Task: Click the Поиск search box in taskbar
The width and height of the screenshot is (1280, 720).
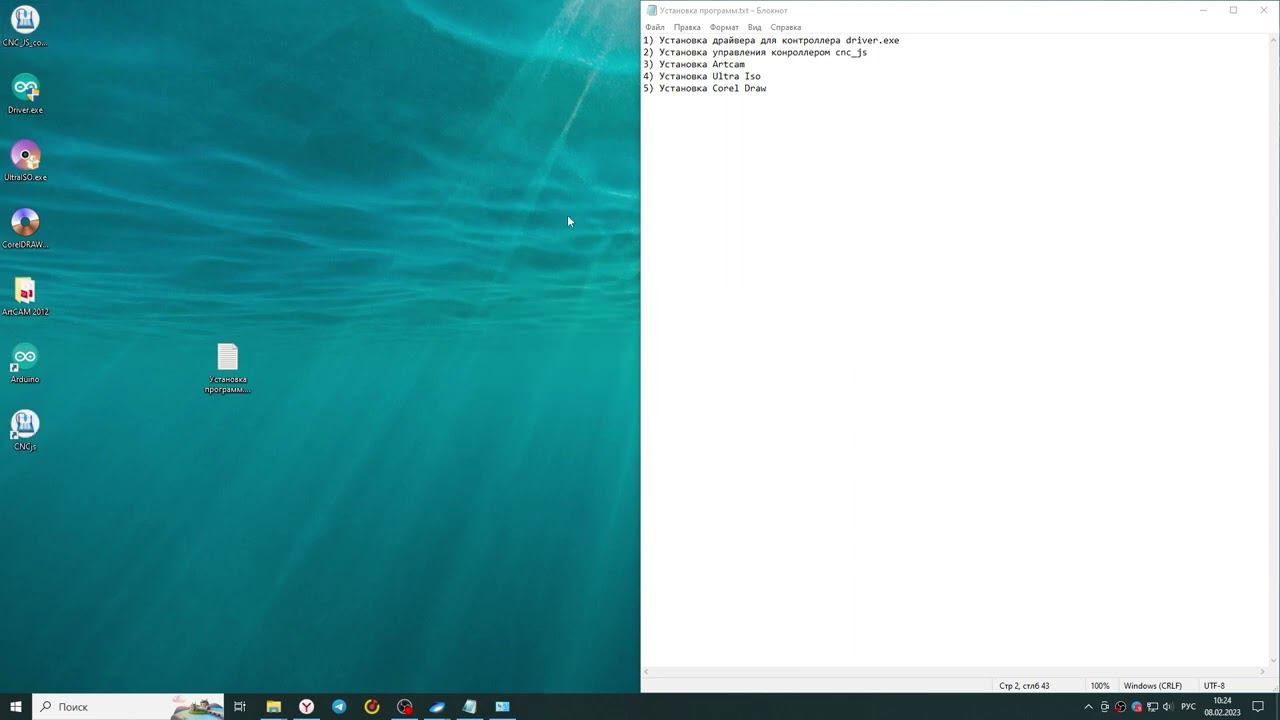Action: click(x=110, y=707)
